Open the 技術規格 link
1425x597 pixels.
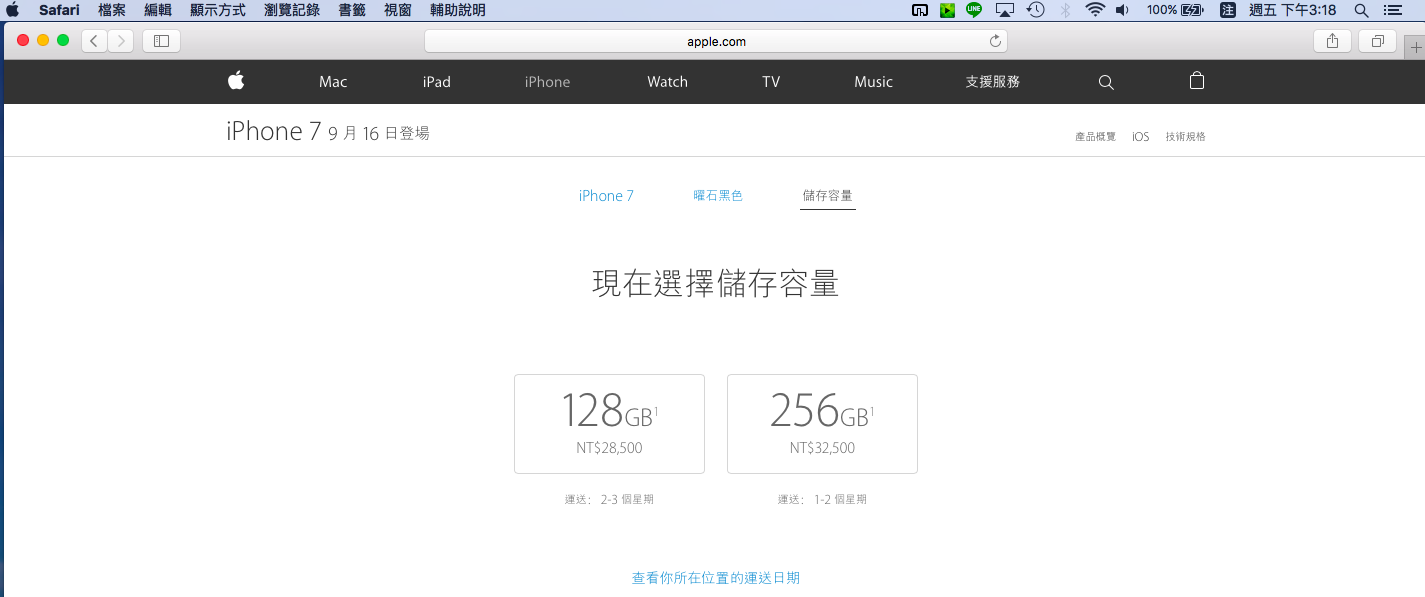(1185, 137)
